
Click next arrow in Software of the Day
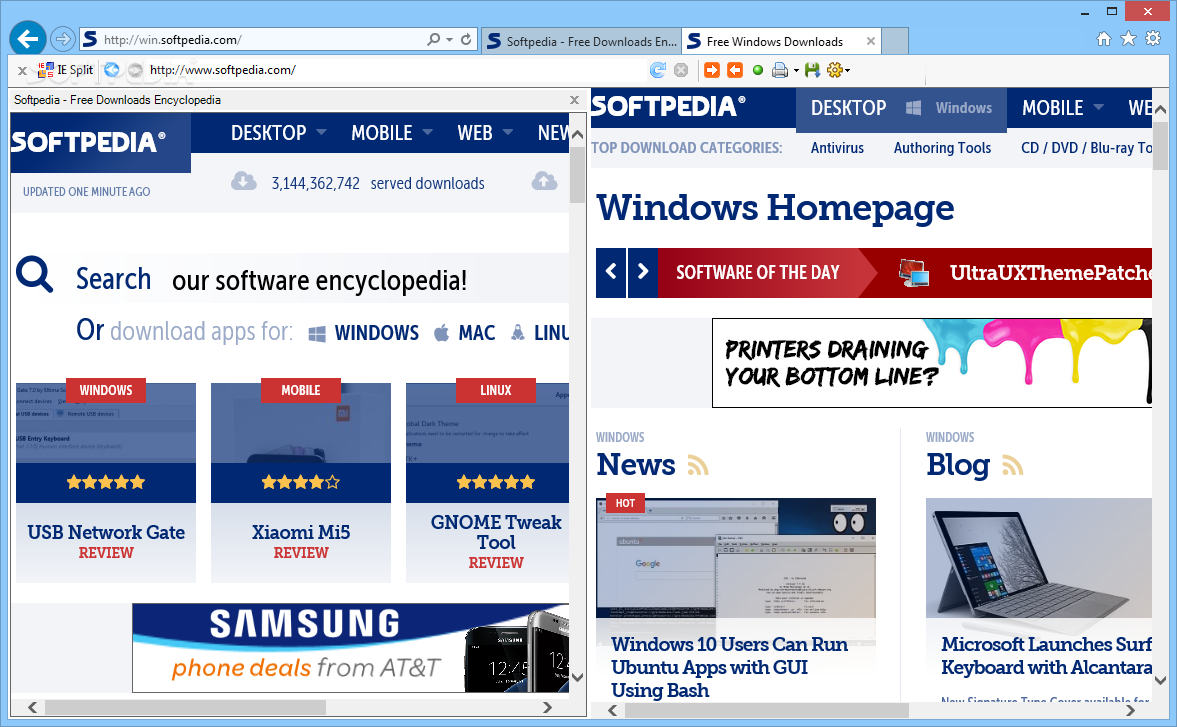[x=643, y=272]
